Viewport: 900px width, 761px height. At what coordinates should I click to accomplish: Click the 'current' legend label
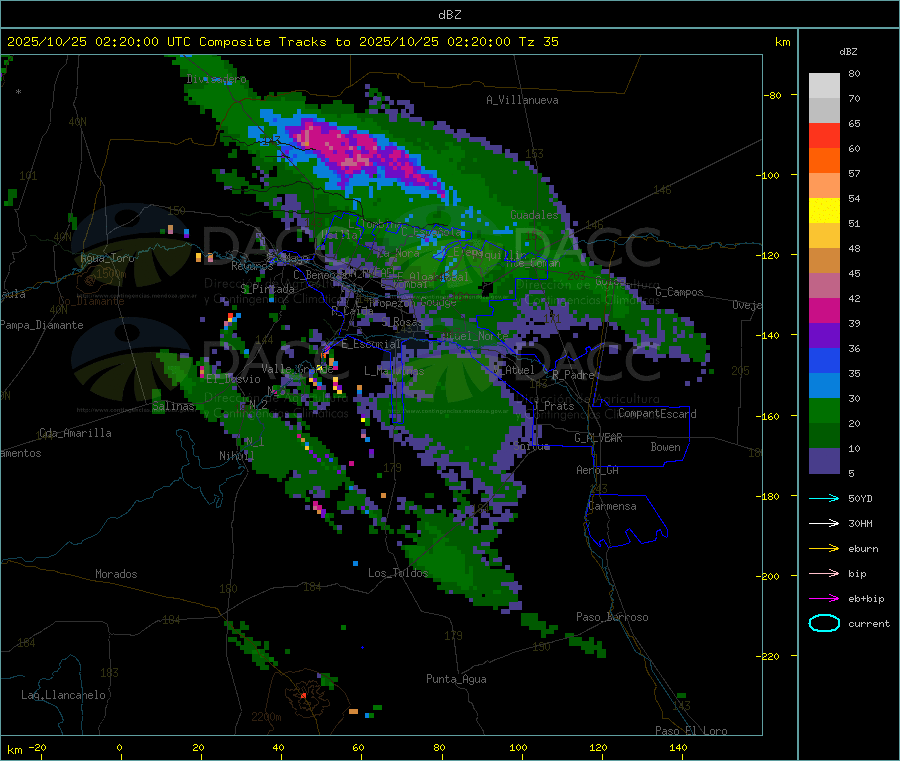[869, 623]
